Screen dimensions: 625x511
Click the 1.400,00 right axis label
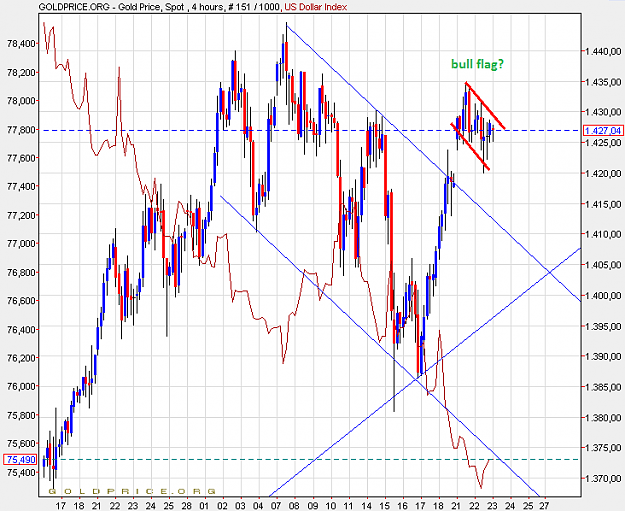click(x=603, y=295)
